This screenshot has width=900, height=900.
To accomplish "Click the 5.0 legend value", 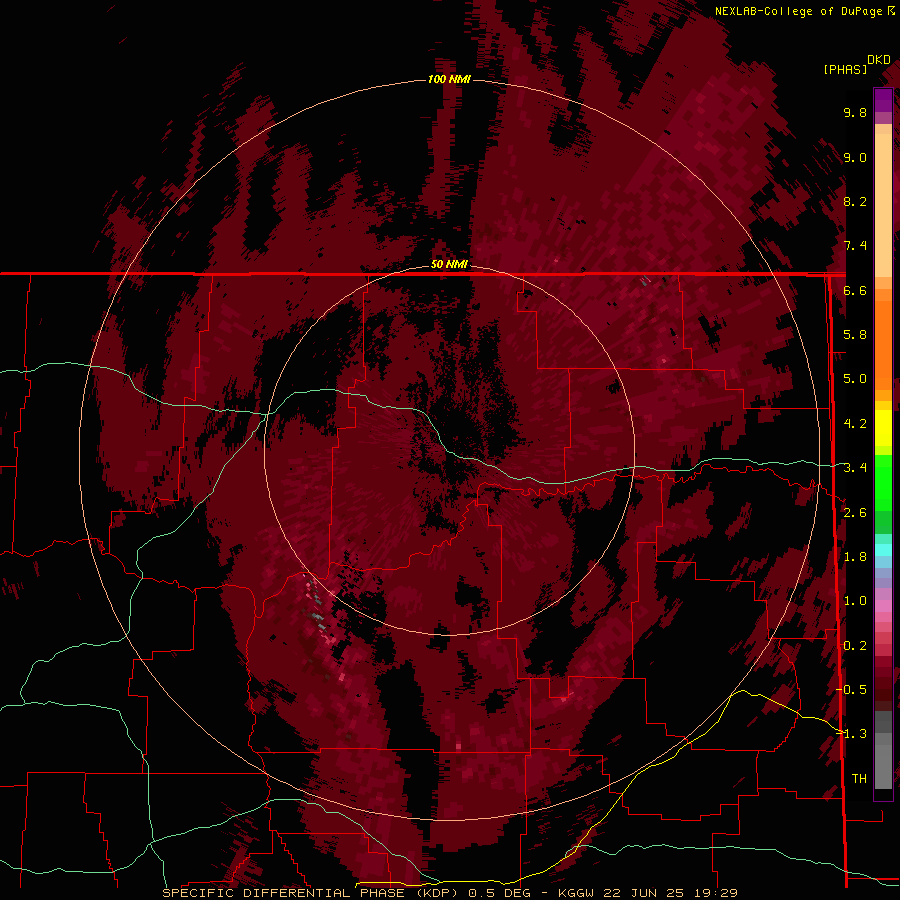I will pos(855,379).
